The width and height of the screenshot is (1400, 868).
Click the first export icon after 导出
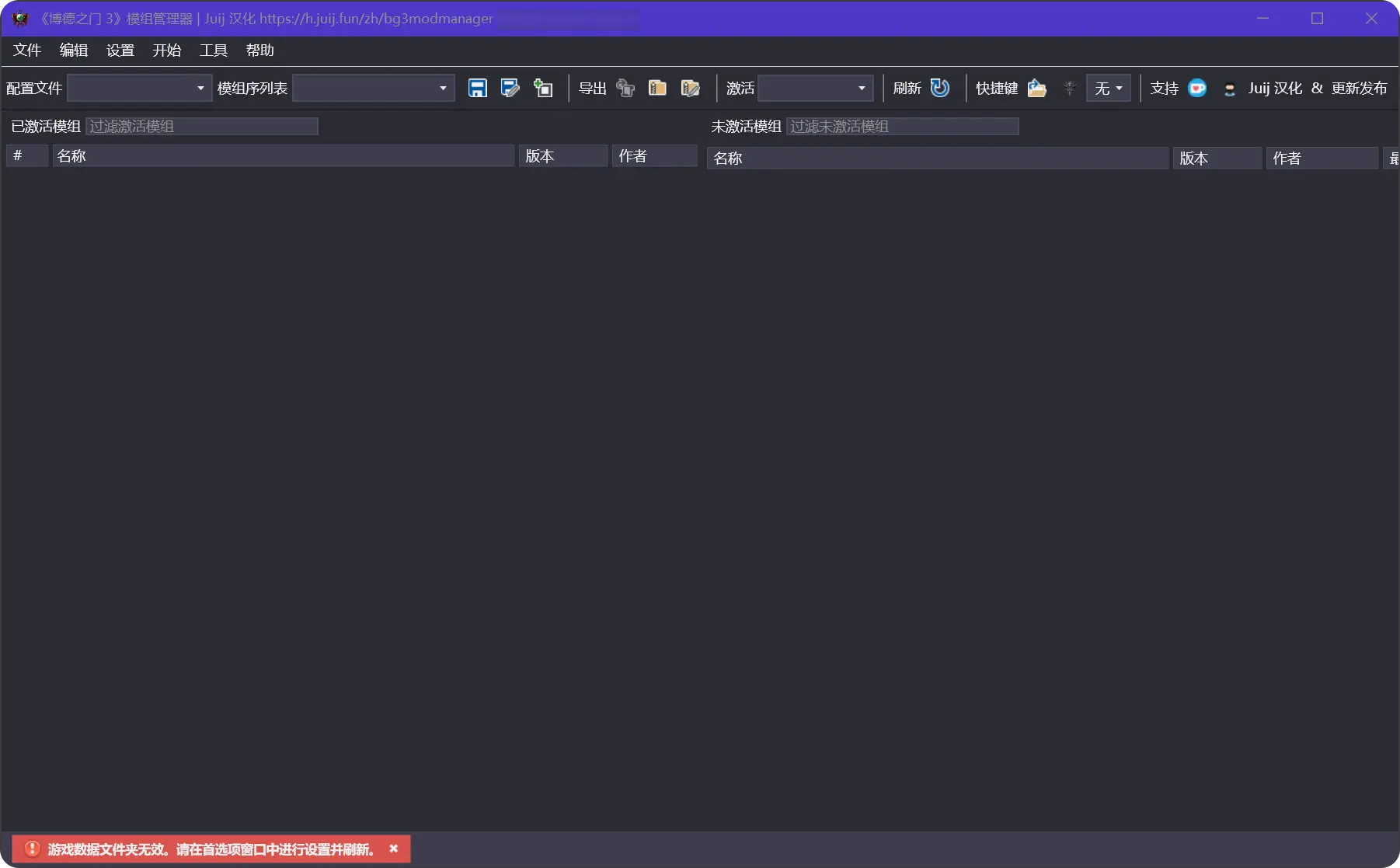(625, 88)
